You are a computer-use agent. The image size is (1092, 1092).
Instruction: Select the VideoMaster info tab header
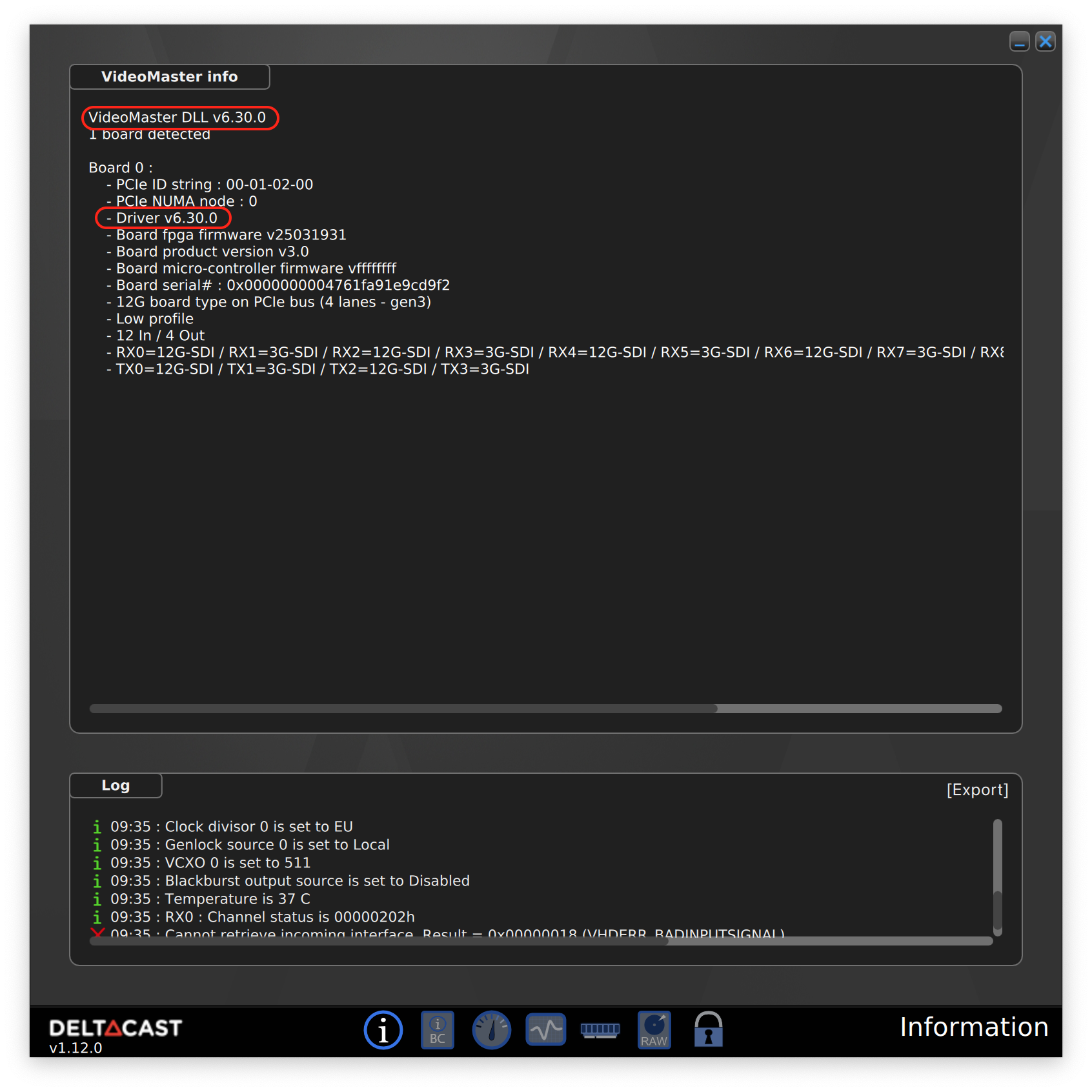click(169, 77)
